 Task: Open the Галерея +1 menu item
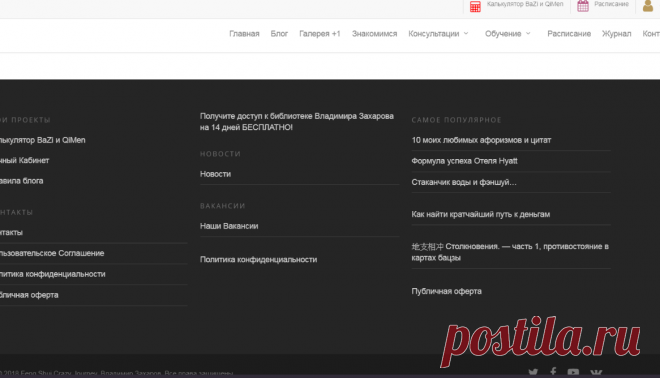pyautogui.click(x=320, y=34)
